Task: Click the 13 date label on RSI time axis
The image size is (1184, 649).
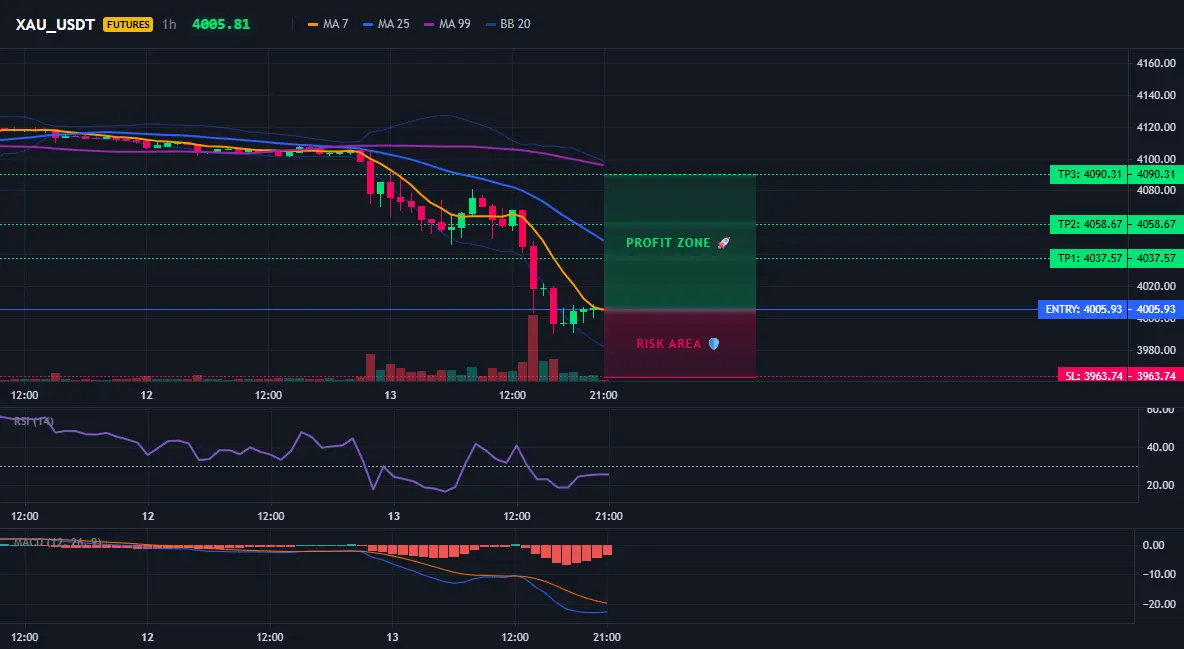Action: tap(393, 516)
